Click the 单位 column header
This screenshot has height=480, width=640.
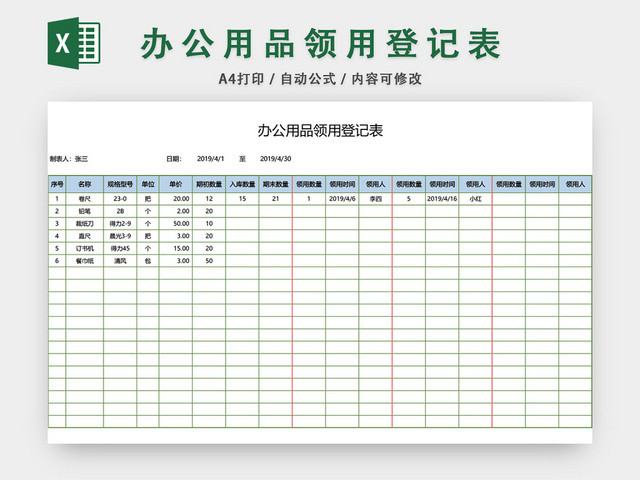(x=148, y=184)
